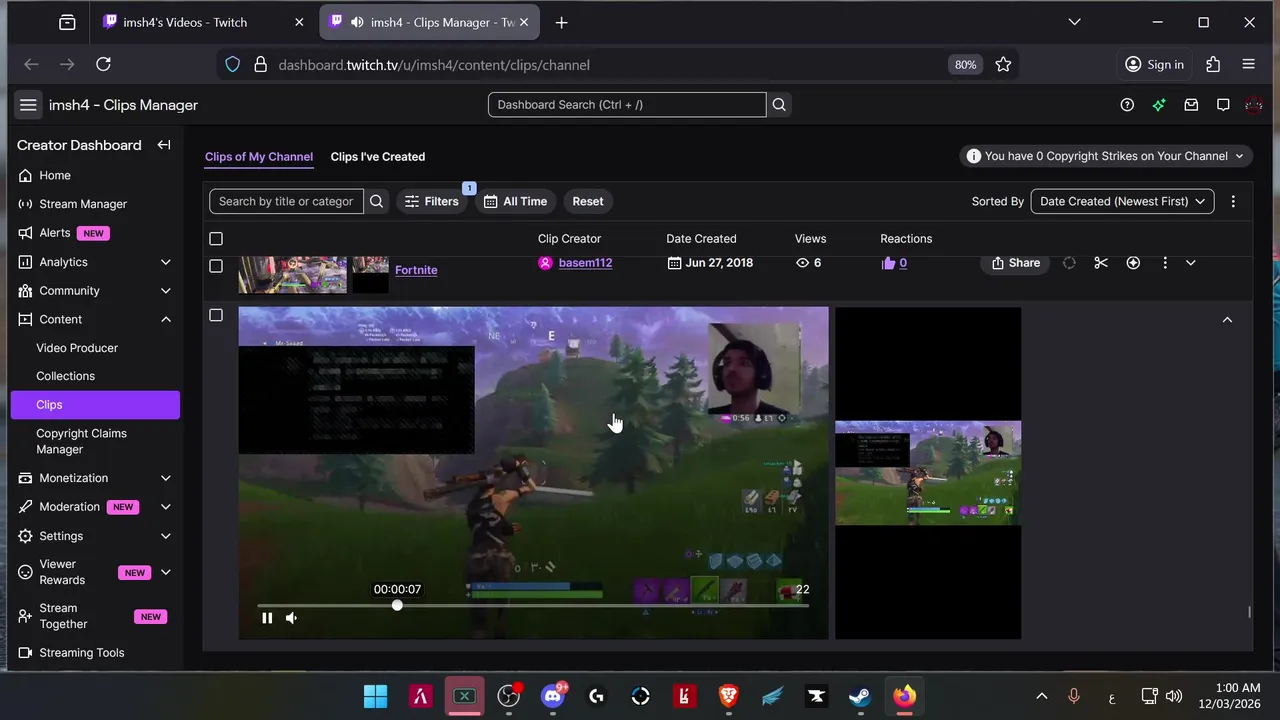Click the thumbs up reactions icon
Screen dimensions: 1280x720
pos(888,263)
